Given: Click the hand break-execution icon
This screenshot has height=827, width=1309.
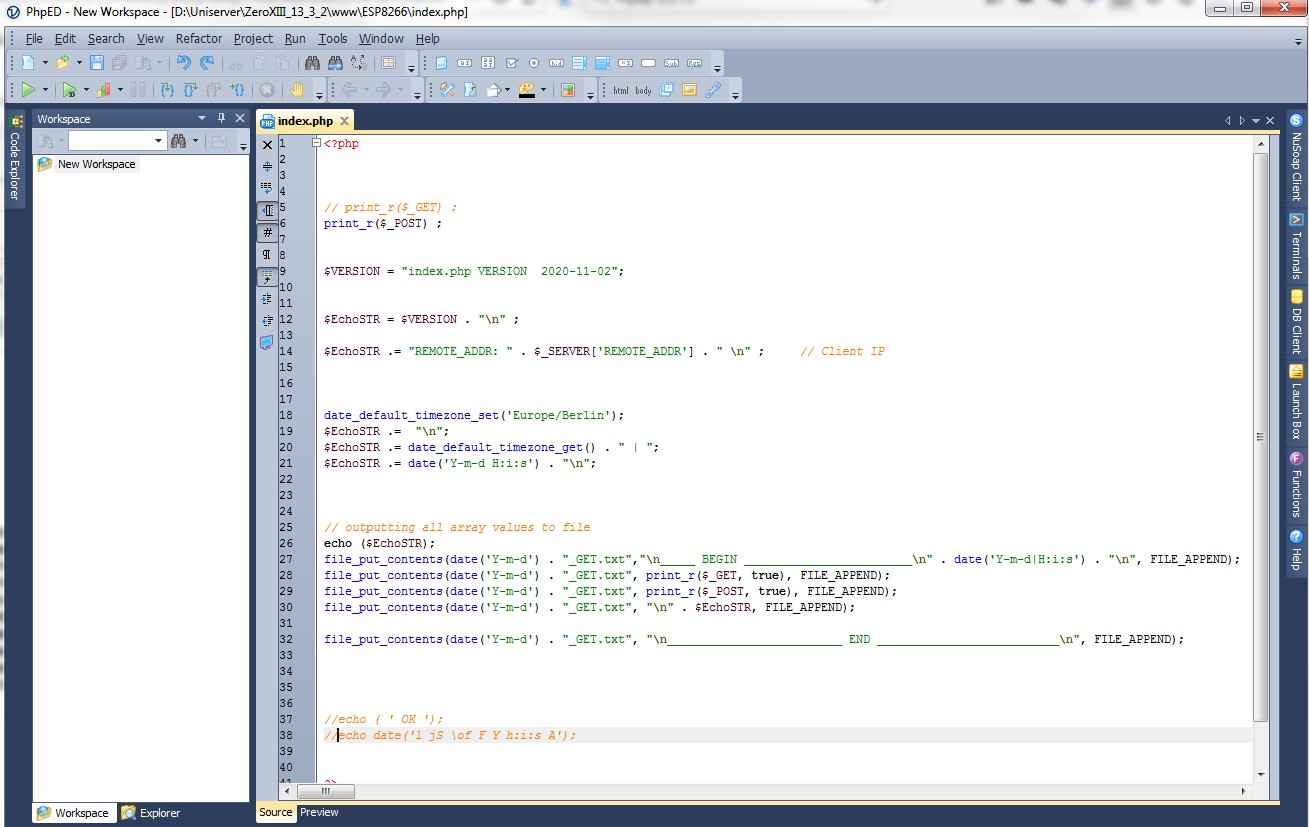Looking at the screenshot, I should [x=297, y=90].
